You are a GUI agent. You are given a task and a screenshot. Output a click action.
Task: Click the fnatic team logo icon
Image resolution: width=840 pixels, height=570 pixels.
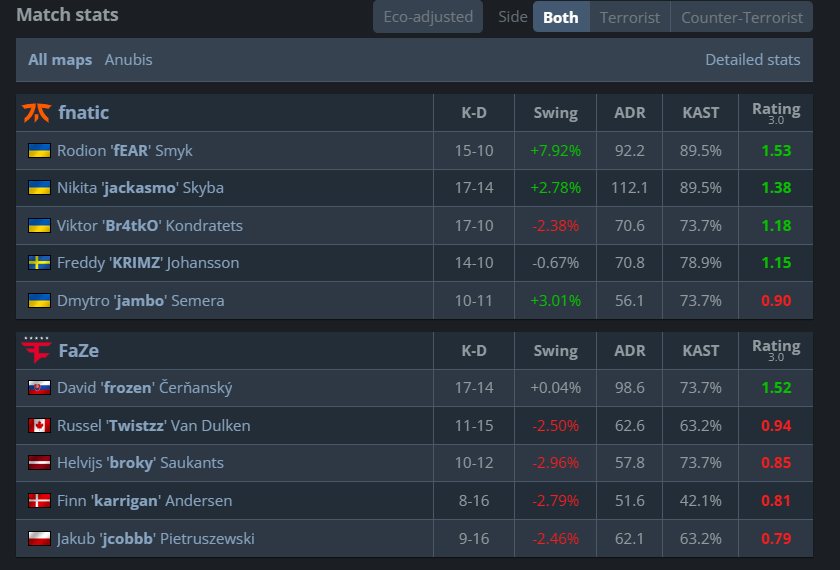[x=36, y=113]
